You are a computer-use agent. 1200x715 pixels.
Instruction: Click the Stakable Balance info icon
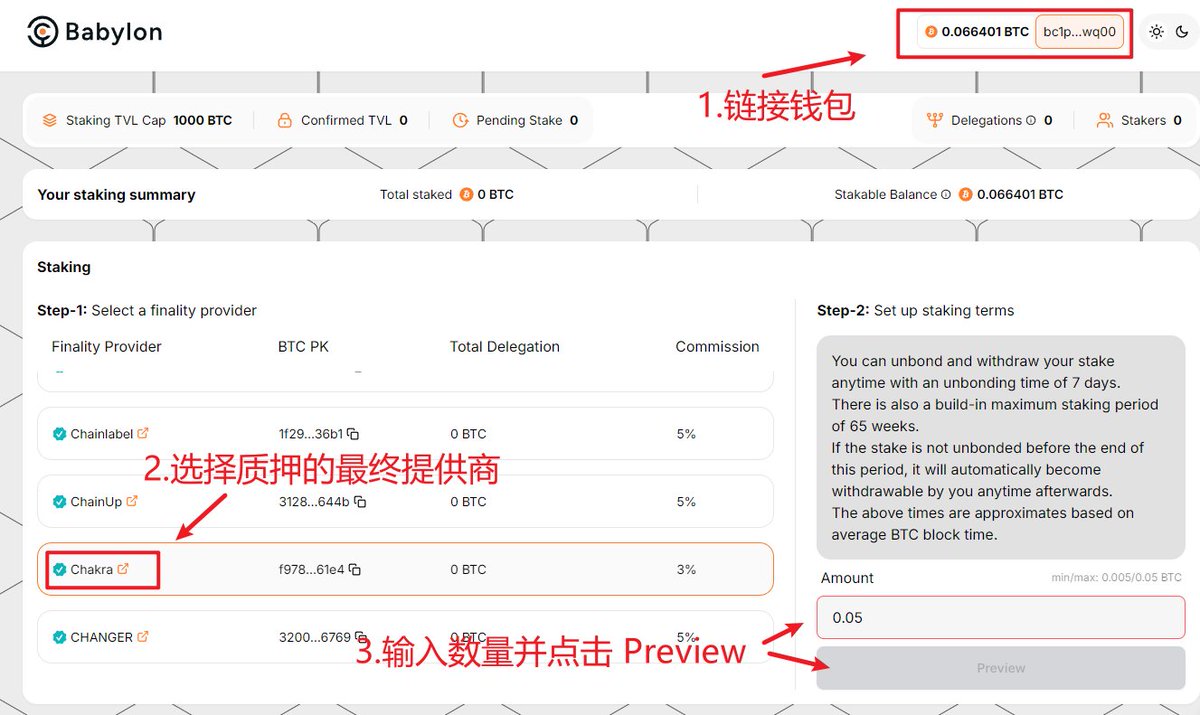pos(945,194)
